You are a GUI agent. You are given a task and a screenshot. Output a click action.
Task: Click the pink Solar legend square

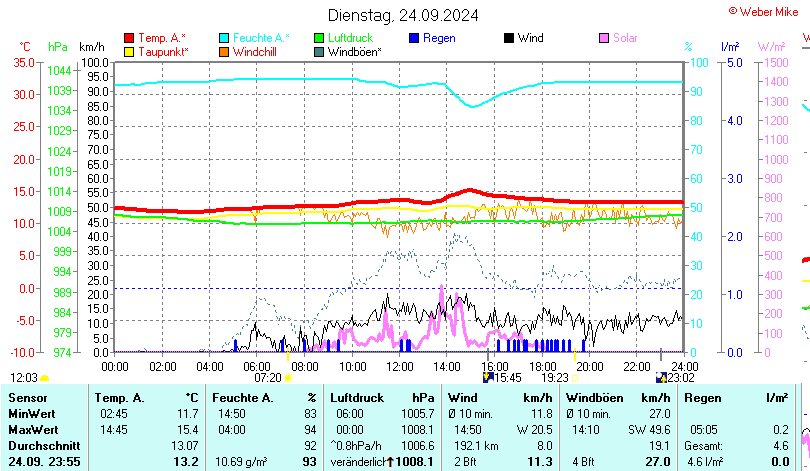[604, 38]
